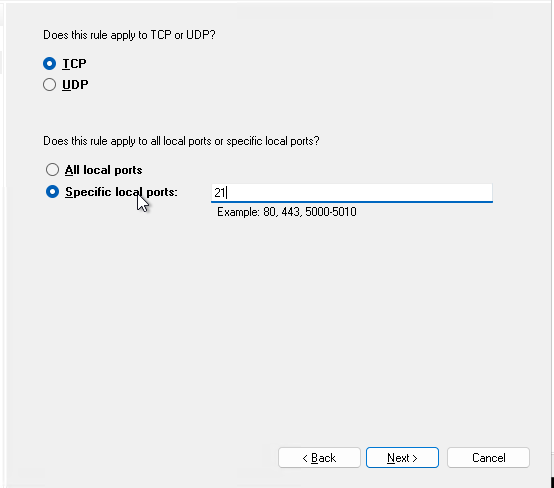Select the TCP radio button

49,64
